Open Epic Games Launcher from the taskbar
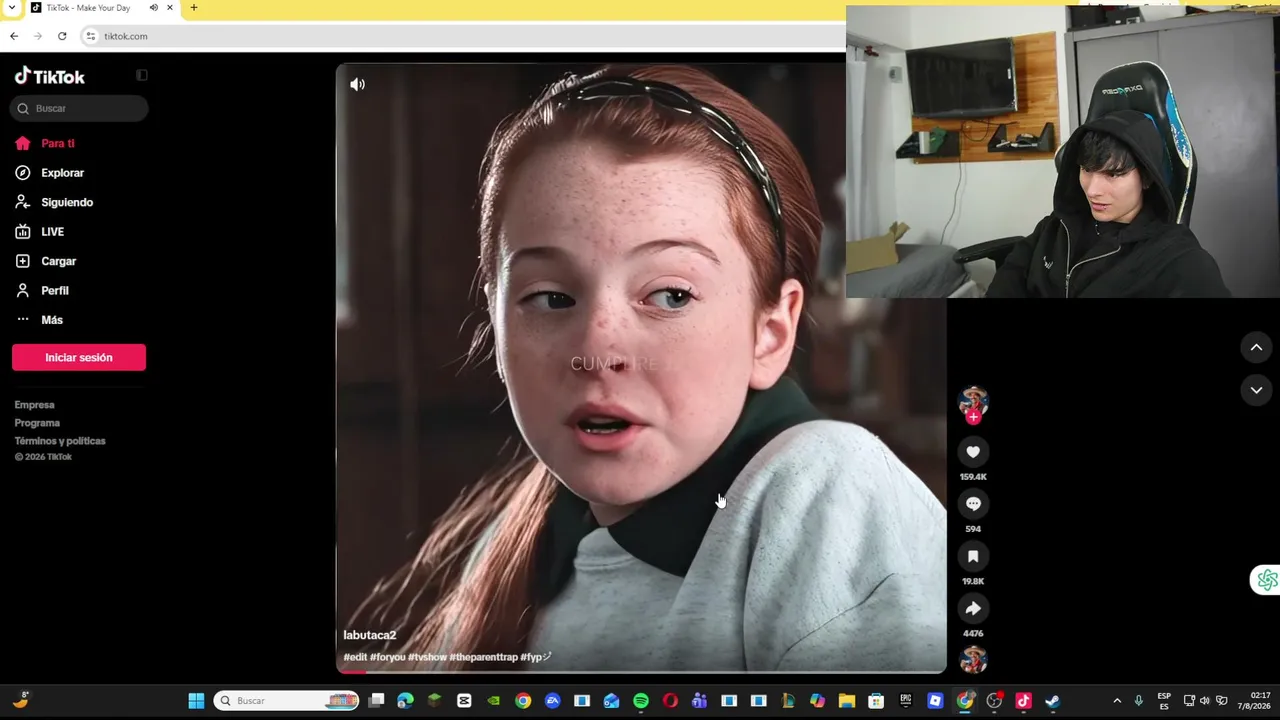 906,701
